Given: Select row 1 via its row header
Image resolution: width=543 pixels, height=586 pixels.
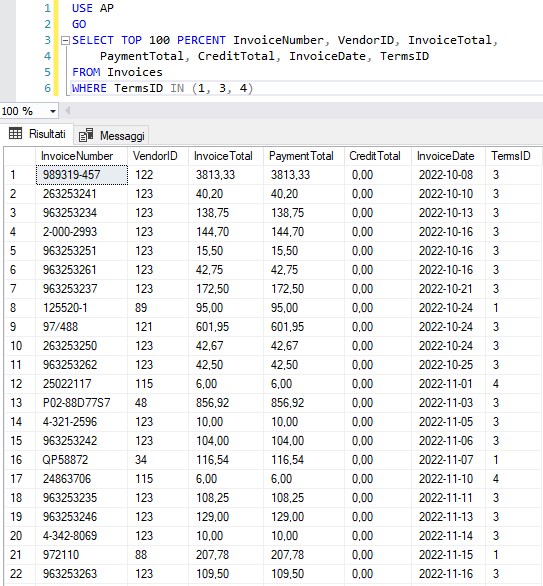Looking at the screenshot, I should 20,175.
